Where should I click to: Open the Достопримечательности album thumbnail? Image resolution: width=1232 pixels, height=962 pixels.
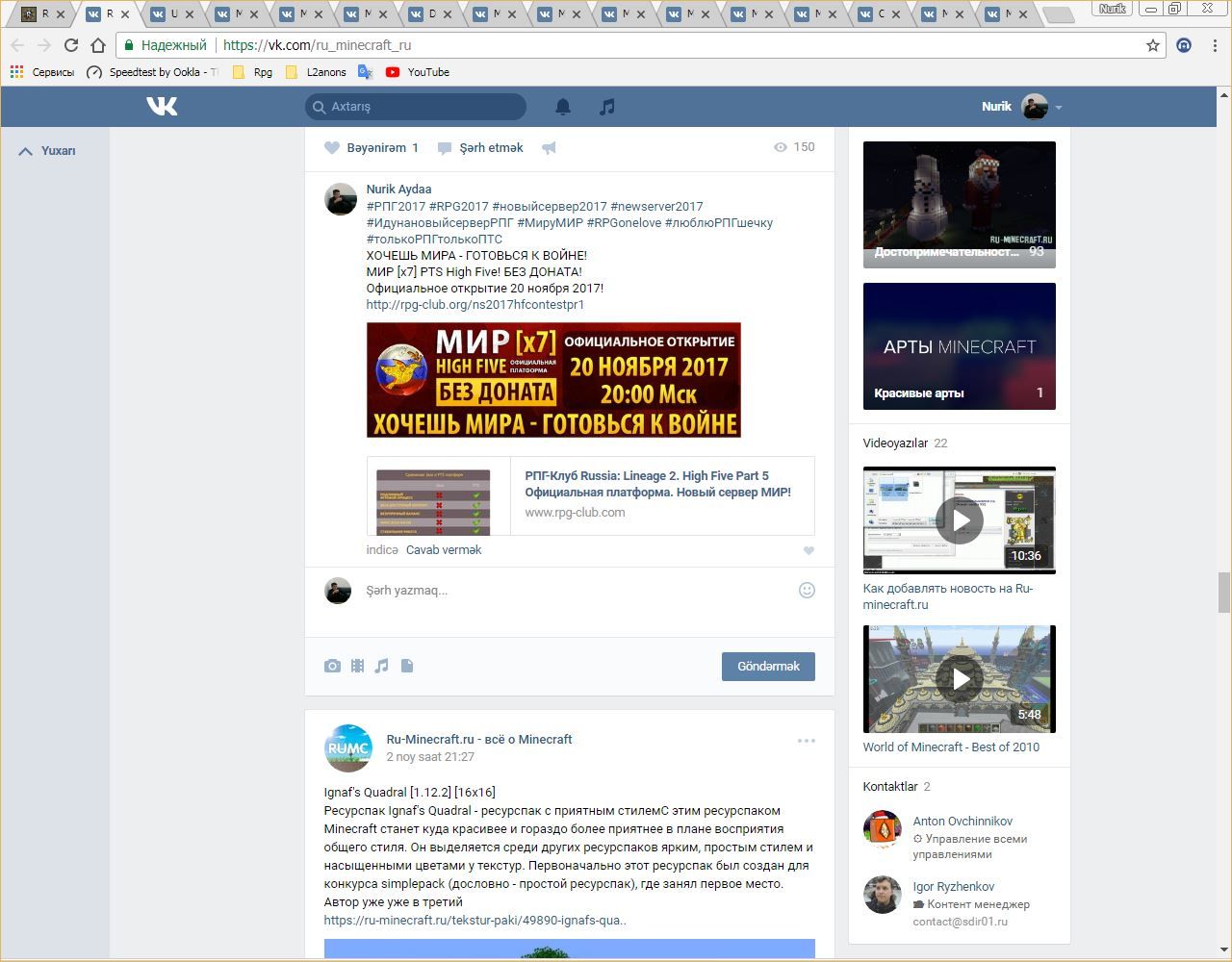(960, 205)
